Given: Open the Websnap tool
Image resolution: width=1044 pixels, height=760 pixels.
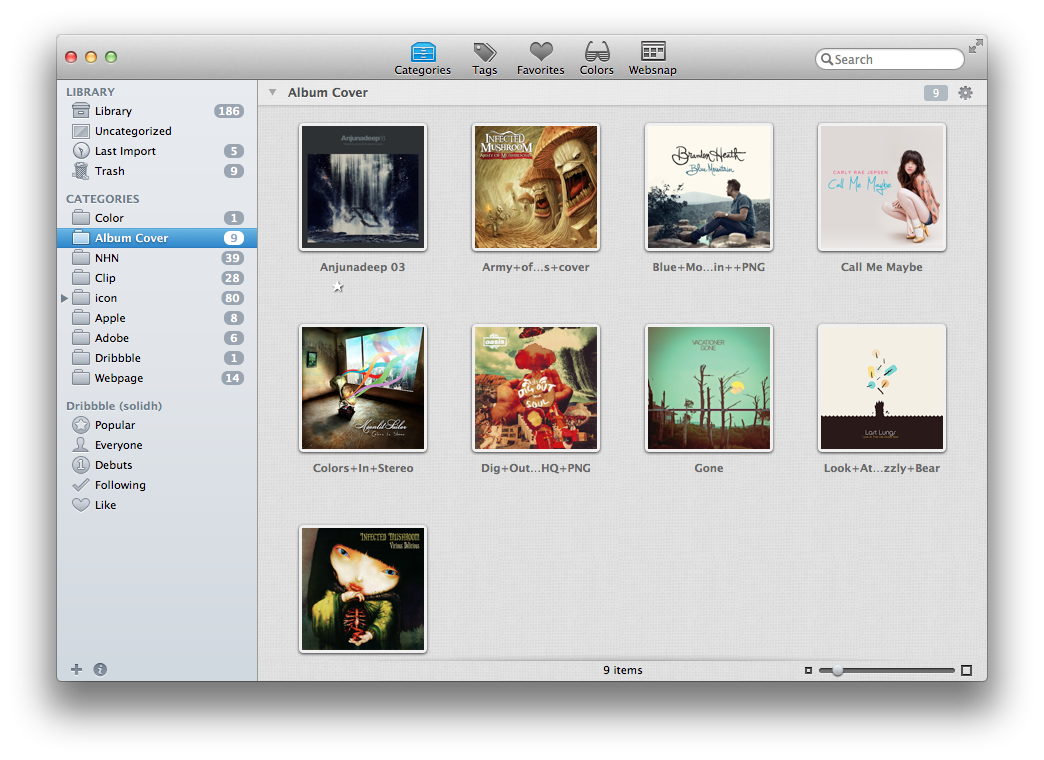Looking at the screenshot, I should (652, 59).
